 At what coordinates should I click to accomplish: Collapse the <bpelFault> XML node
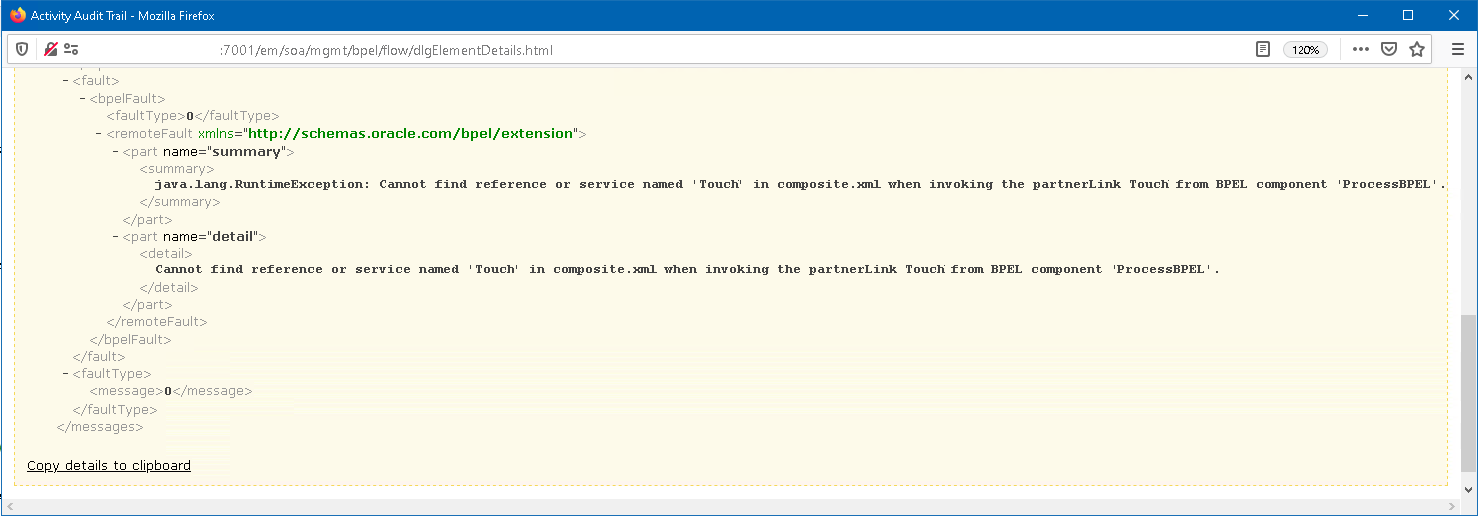[x=82, y=99]
